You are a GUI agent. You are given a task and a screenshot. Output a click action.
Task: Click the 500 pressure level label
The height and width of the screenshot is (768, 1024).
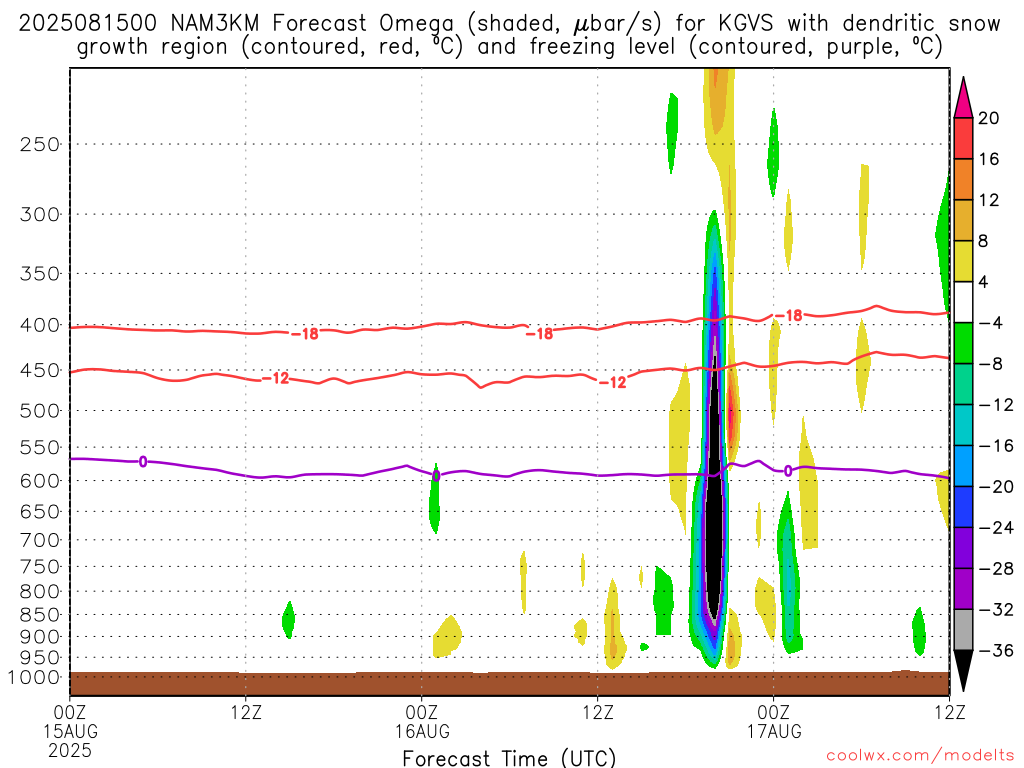pos(40,411)
